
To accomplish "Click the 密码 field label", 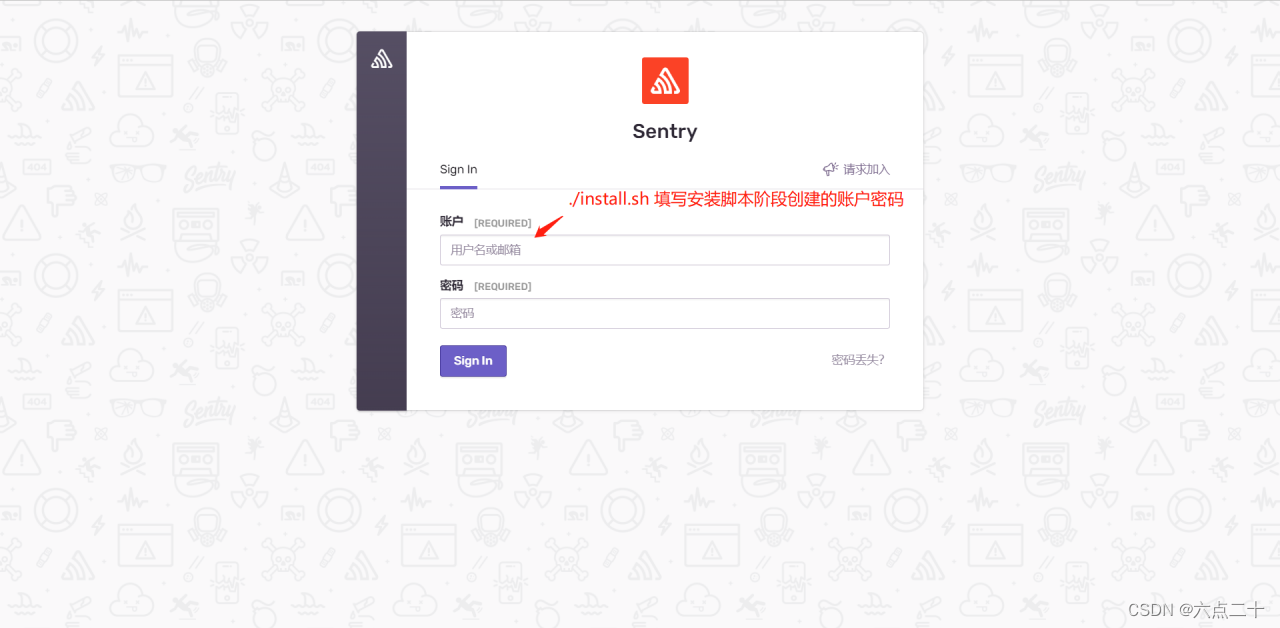I will (x=452, y=285).
